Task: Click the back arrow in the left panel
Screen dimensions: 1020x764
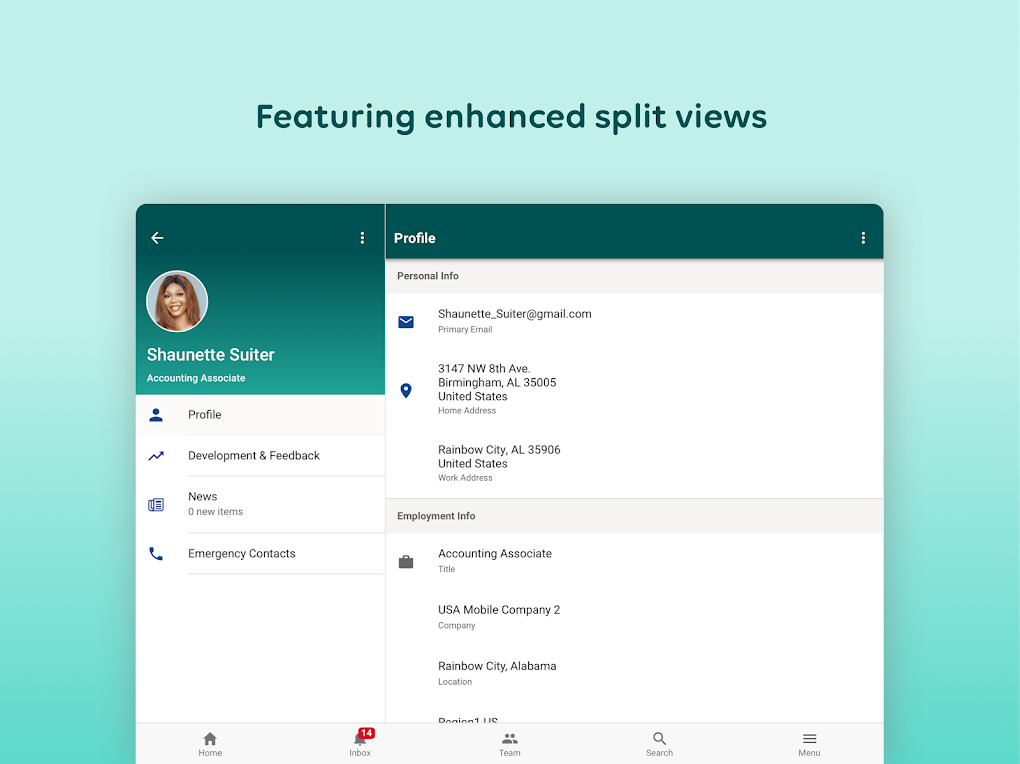Action: (x=157, y=238)
